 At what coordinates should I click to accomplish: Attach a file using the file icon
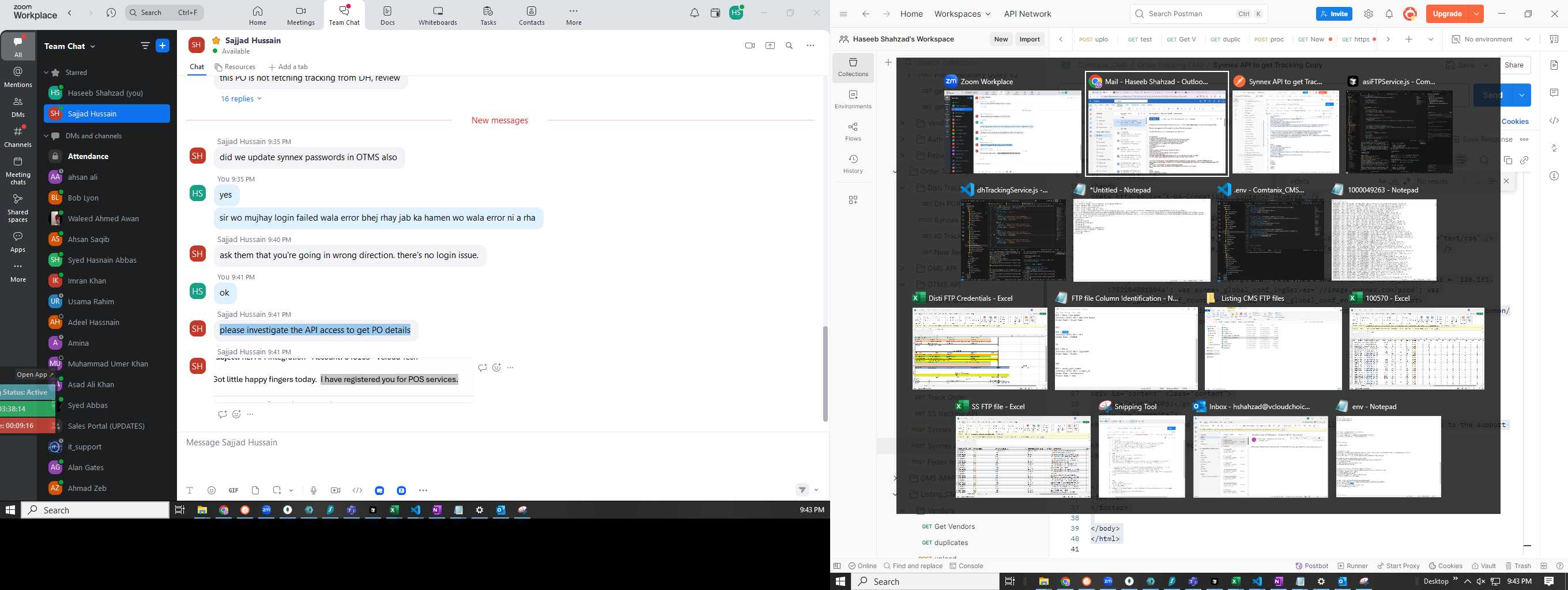pyautogui.click(x=255, y=490)
